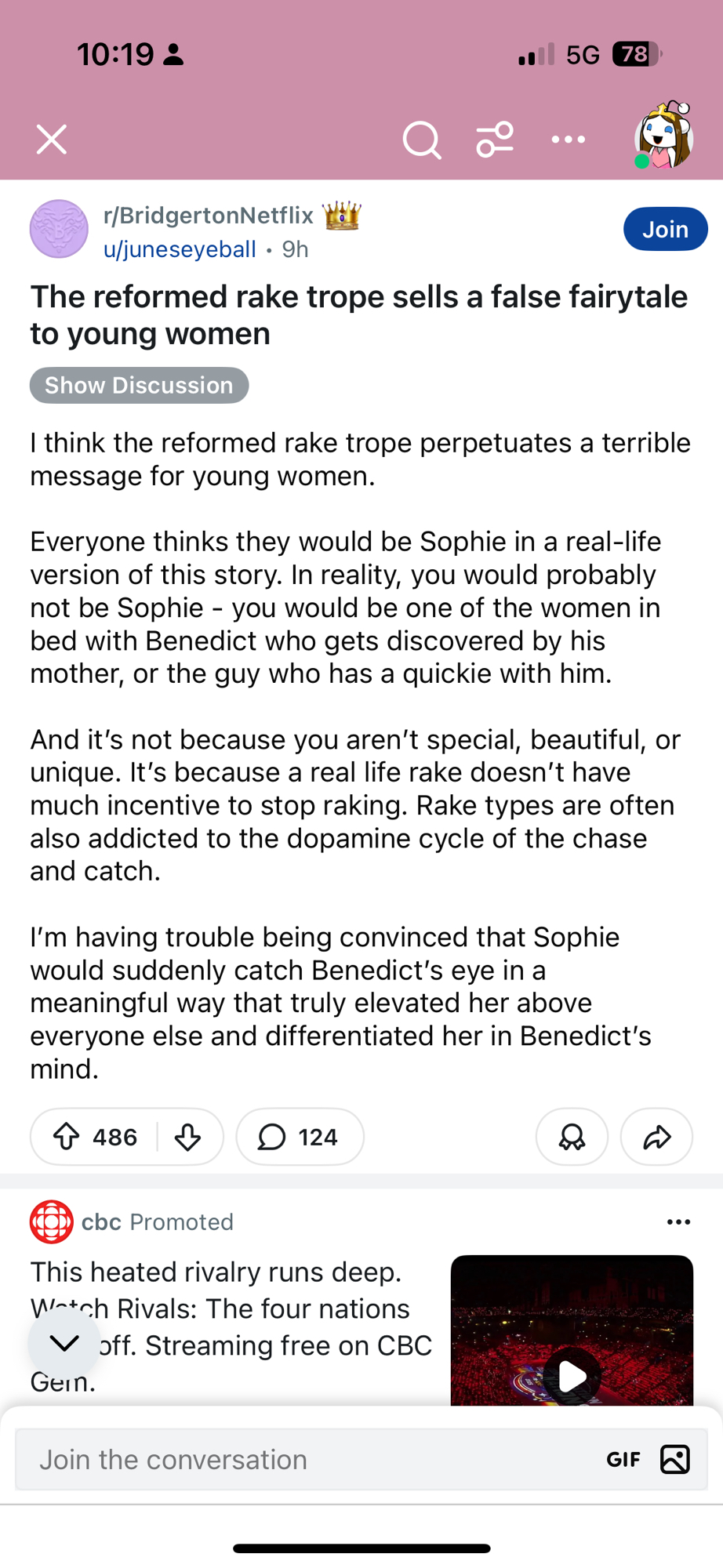The width and height of the screenshot is (723, 1568).
Task: Attach an image to the comment
Action: [x=674, y=1460]
